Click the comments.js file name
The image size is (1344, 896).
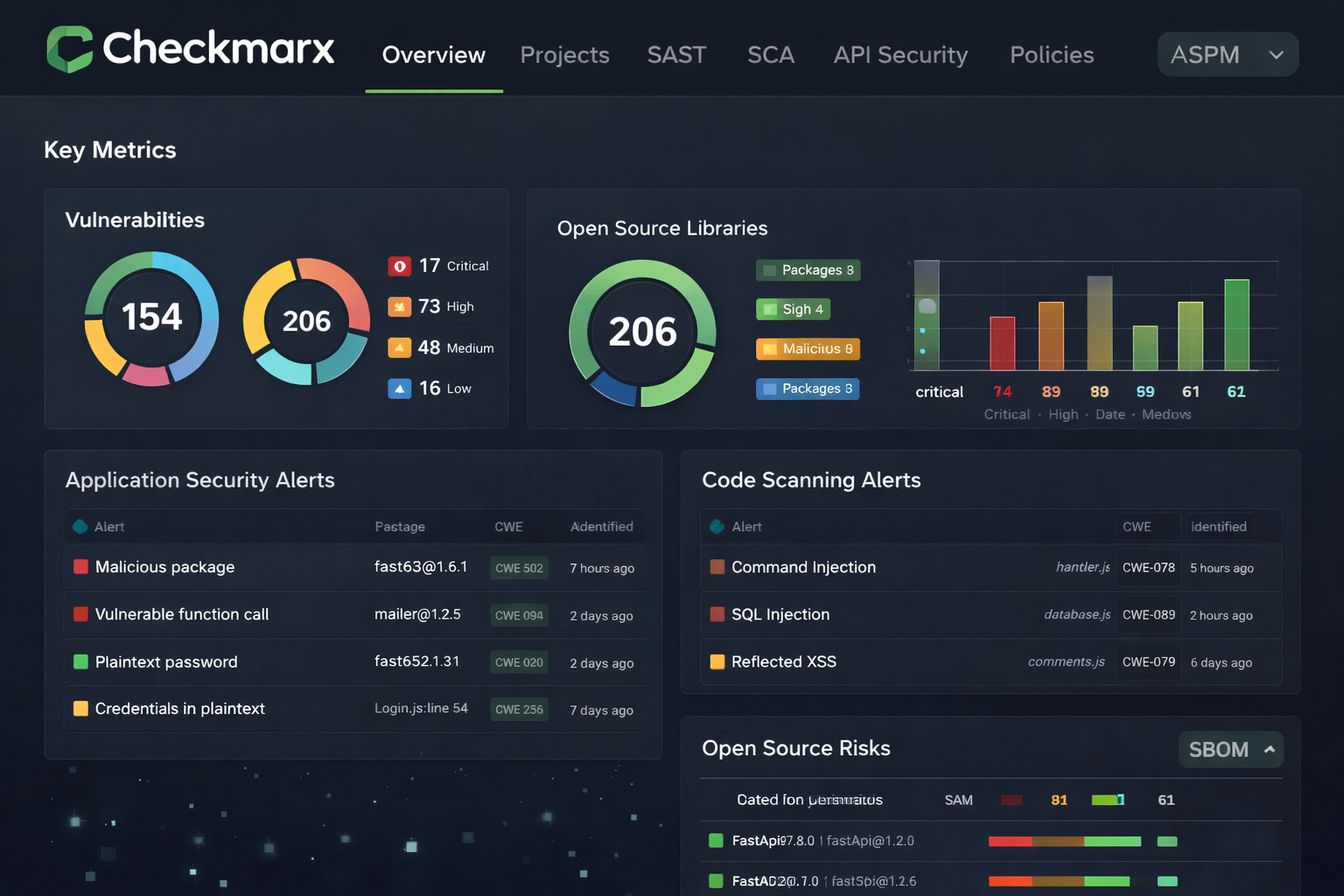point(1066,661)
